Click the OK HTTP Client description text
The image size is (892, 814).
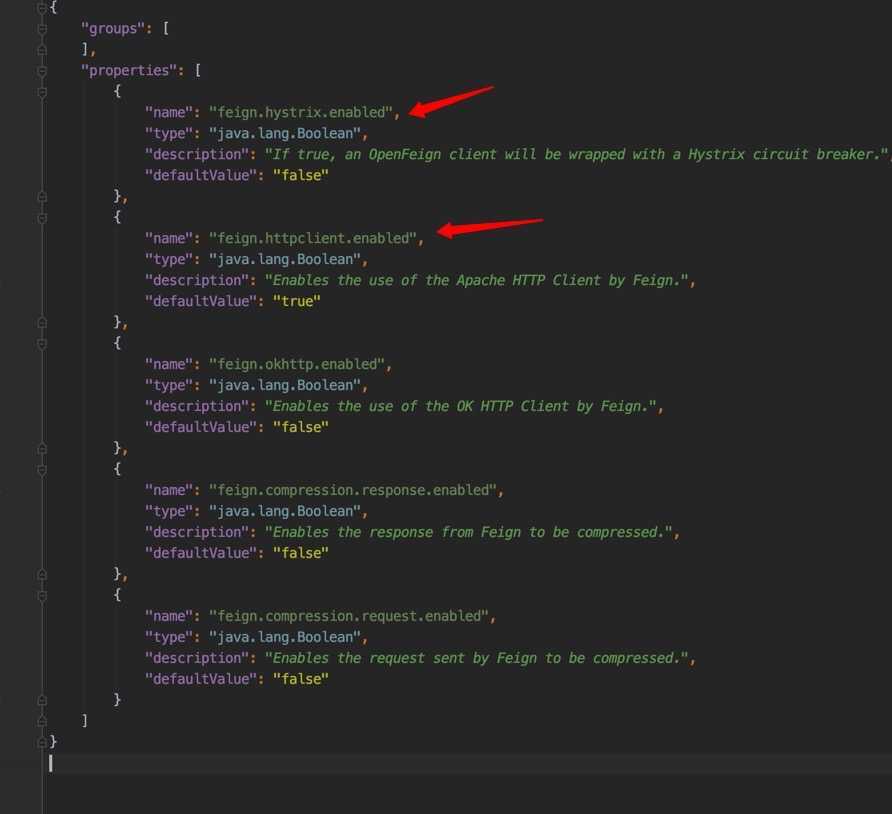coord(461,406)
